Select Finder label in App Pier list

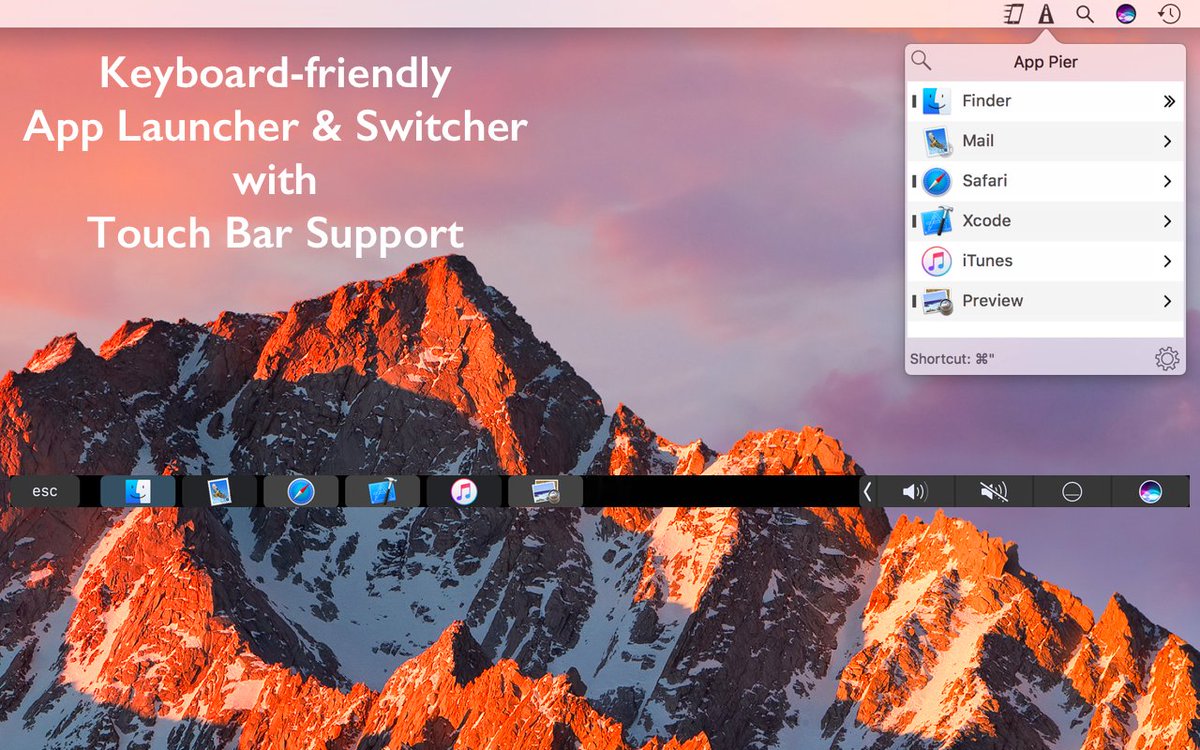point(986,101)
